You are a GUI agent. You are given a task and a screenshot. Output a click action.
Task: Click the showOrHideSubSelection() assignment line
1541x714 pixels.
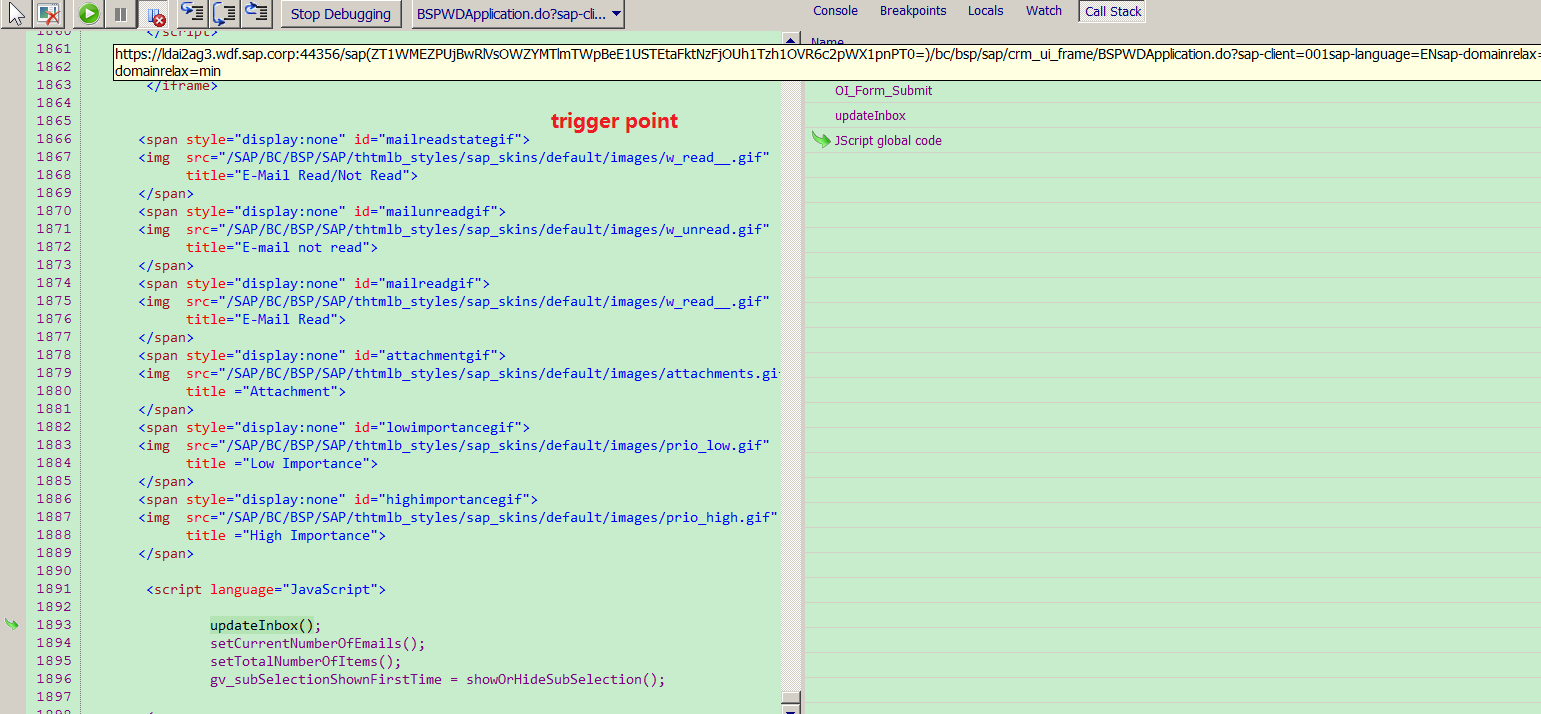point(437,679)
